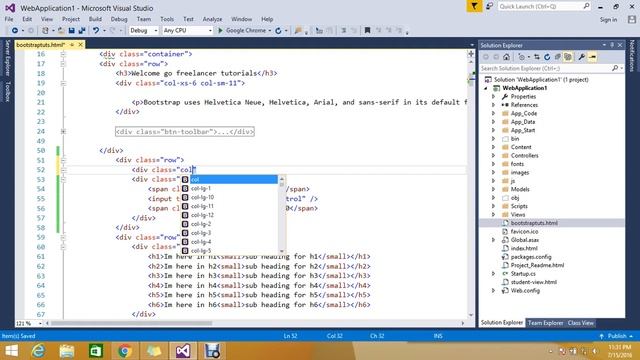This screenshot has width=640, height=360.
Task: Toggle the bookmark icon in toolbar
Action: coord(367,31)
